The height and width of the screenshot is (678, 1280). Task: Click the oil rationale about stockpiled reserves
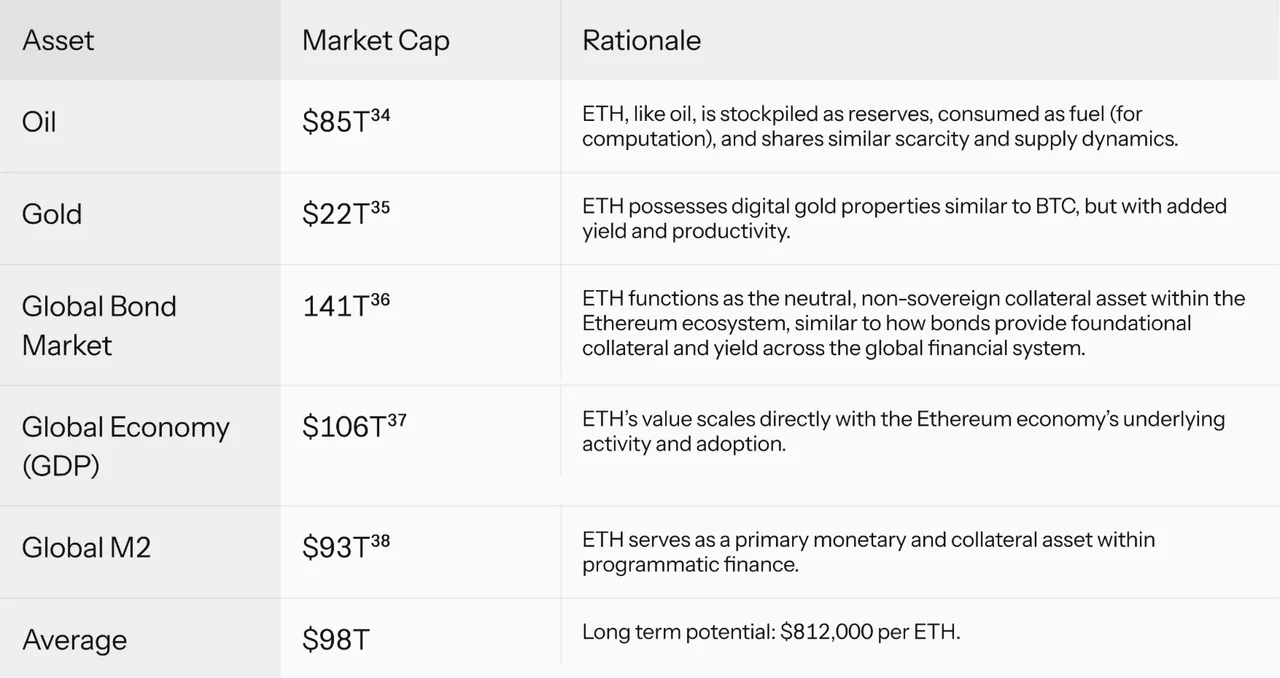pos(880,127)
